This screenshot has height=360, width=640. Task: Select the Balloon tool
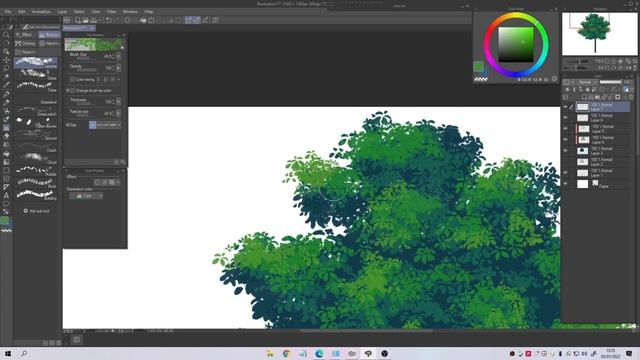6,204
